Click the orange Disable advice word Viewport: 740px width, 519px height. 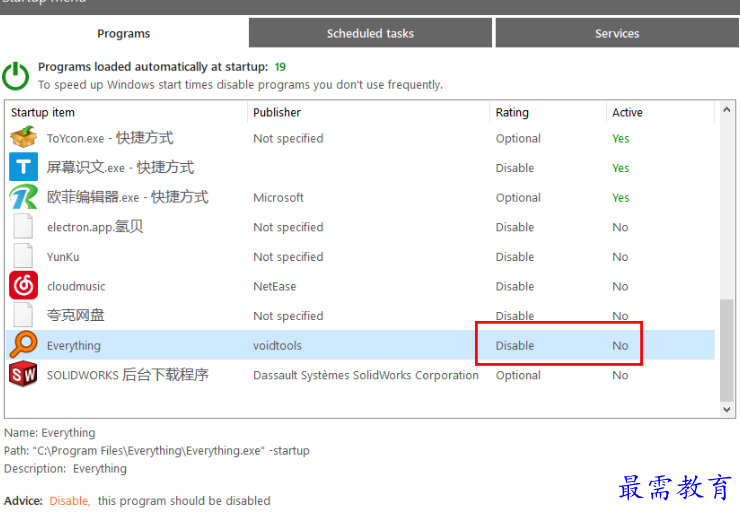point(69,501)
